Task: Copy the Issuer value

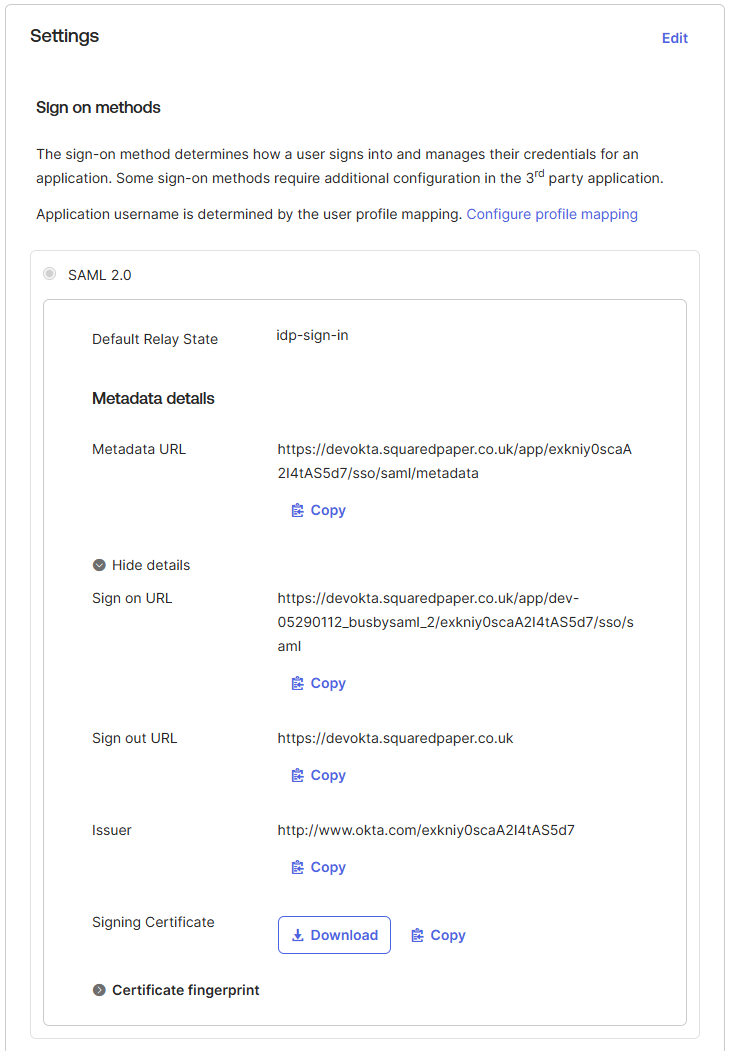Action: click(318, 867)
